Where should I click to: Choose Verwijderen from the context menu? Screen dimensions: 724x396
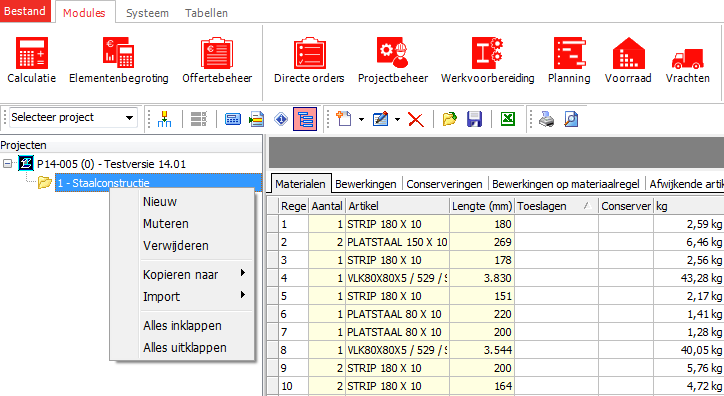[182, 246]
